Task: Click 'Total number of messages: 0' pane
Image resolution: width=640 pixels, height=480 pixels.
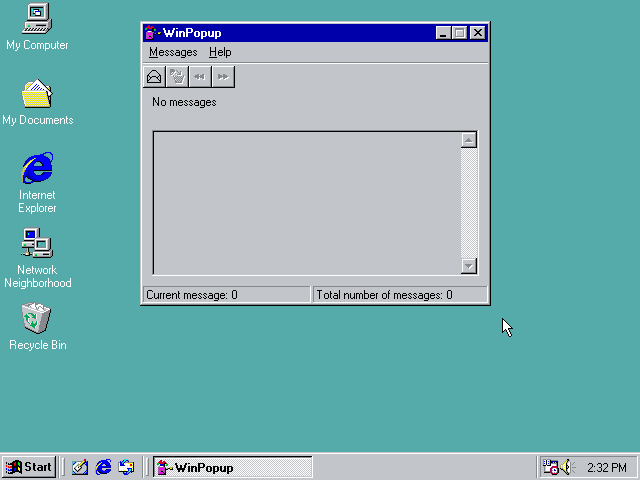Action: coord(400,295)
